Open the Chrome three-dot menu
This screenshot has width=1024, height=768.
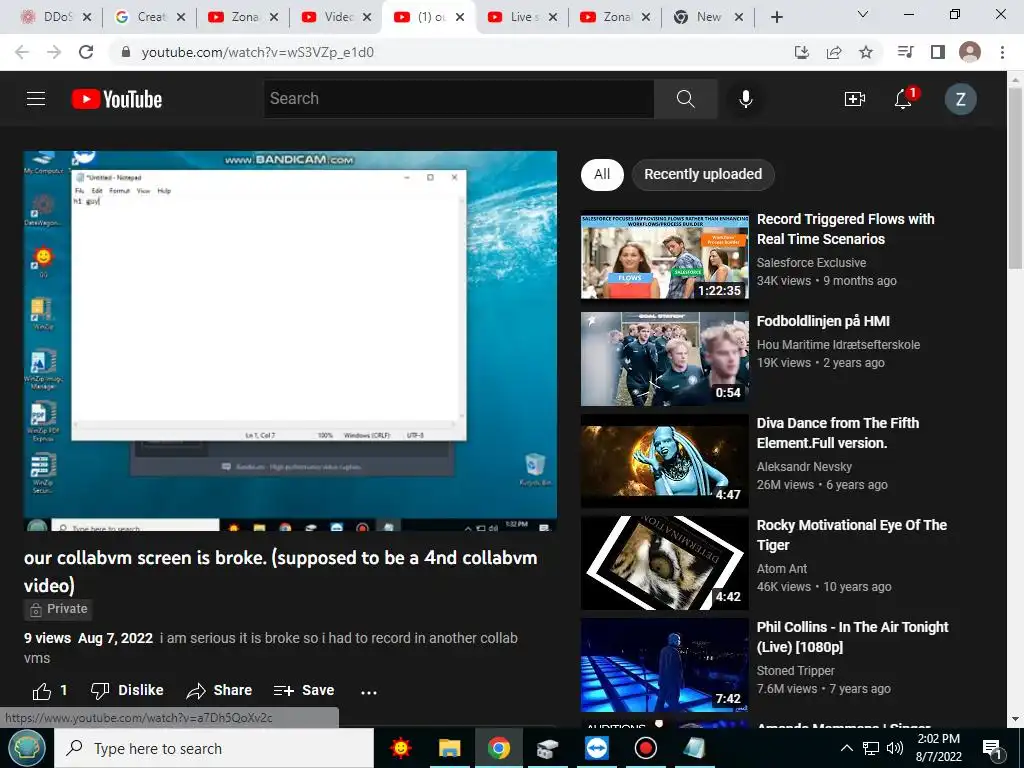(x=1002, y=52)
